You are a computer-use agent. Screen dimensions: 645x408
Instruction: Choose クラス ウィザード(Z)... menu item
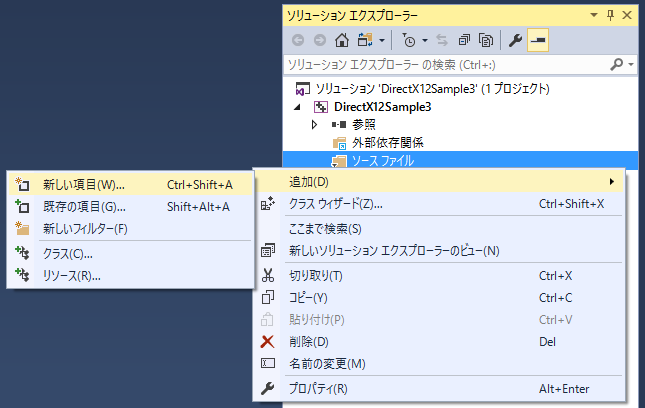pos(439,204)
